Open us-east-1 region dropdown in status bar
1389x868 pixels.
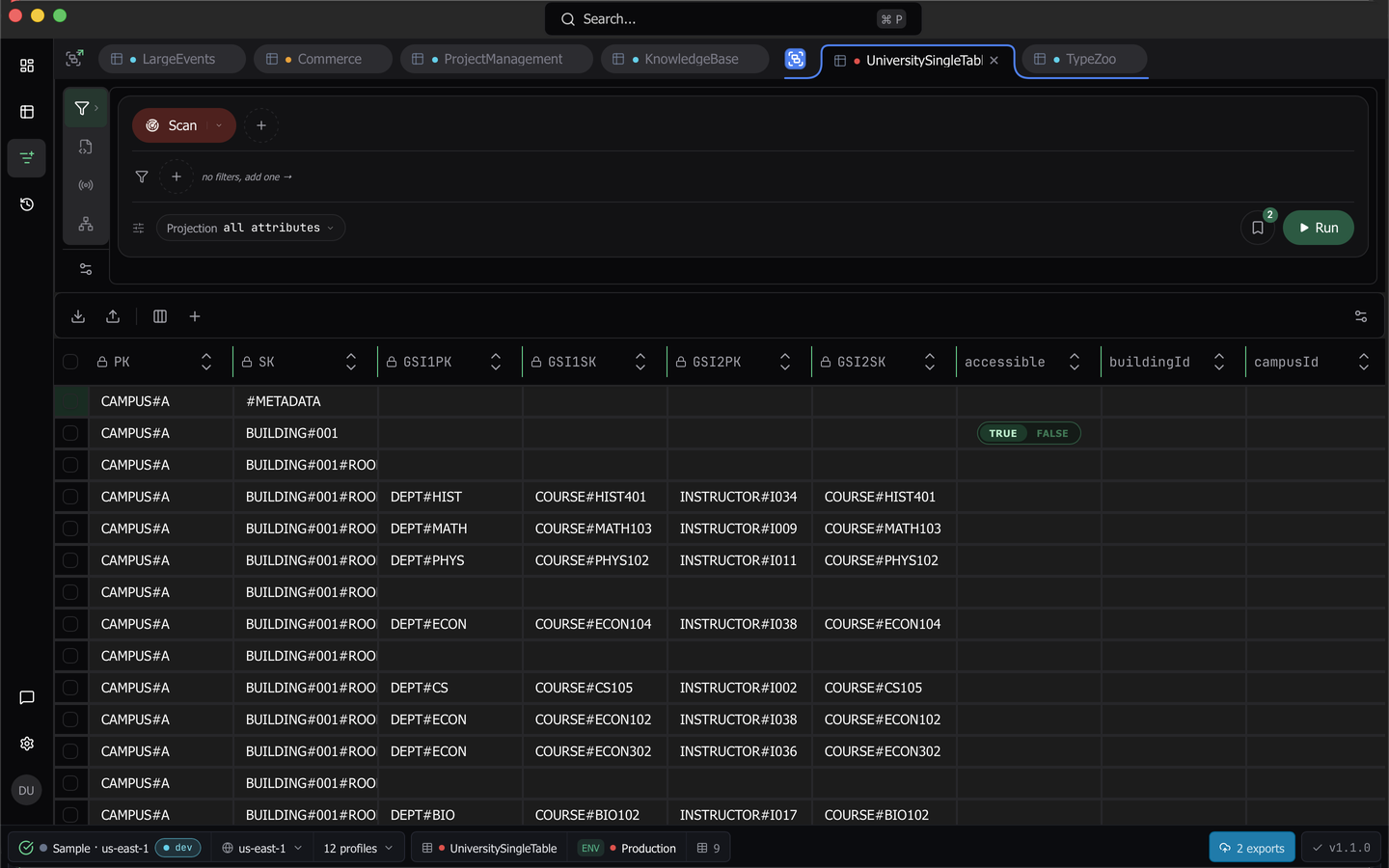click(x=262, y=848)
